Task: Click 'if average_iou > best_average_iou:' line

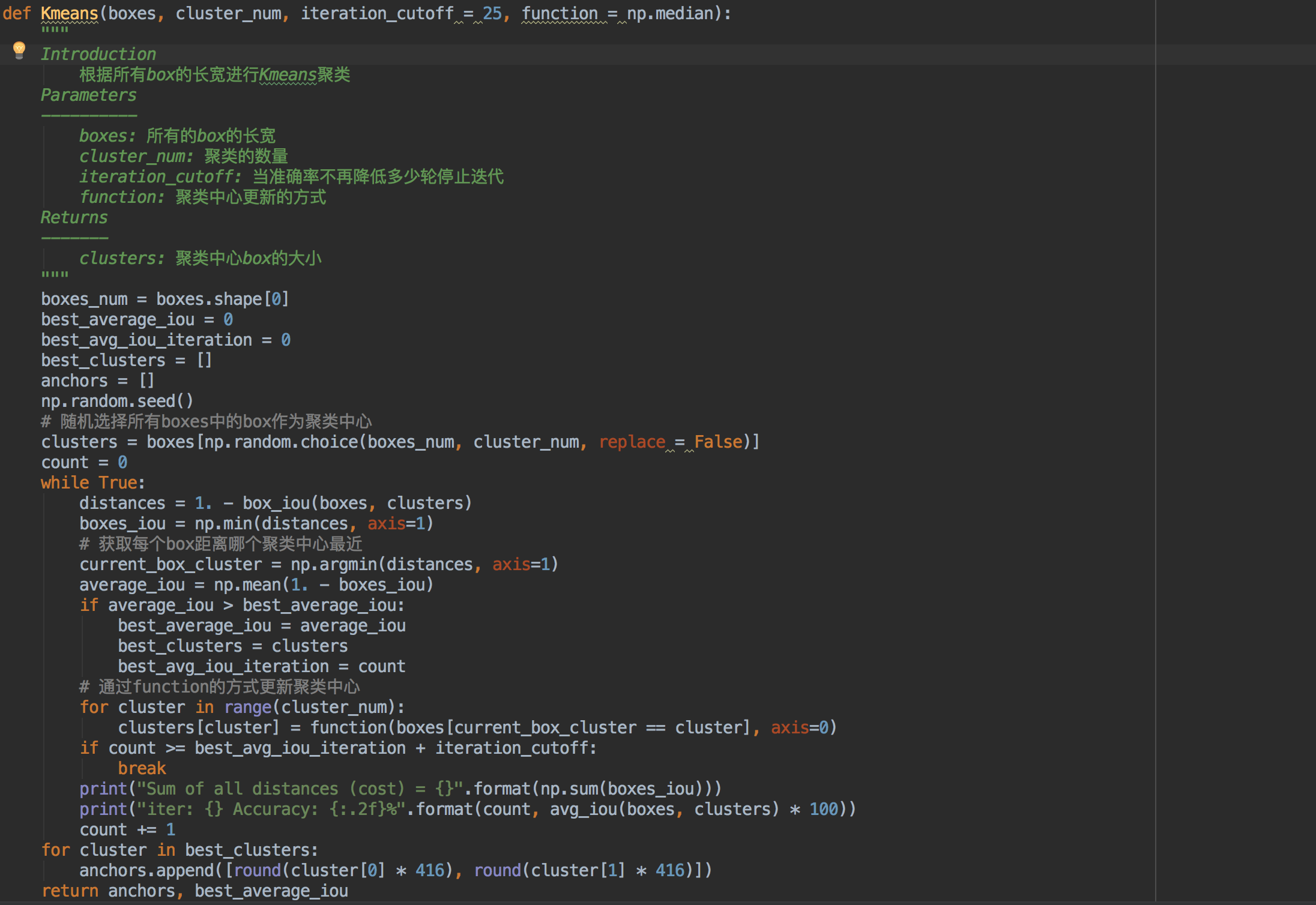Action: (x=242, y=605)
